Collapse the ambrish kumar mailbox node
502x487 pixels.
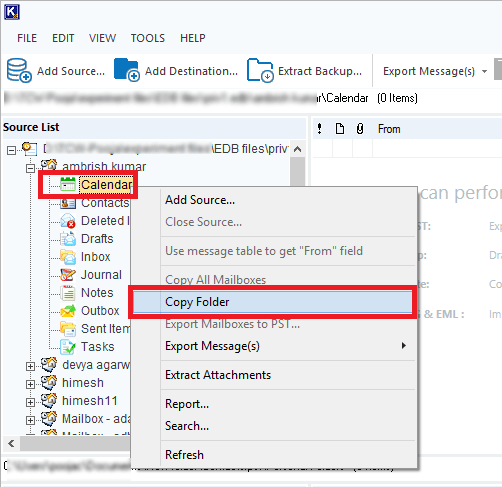point(30,168)
